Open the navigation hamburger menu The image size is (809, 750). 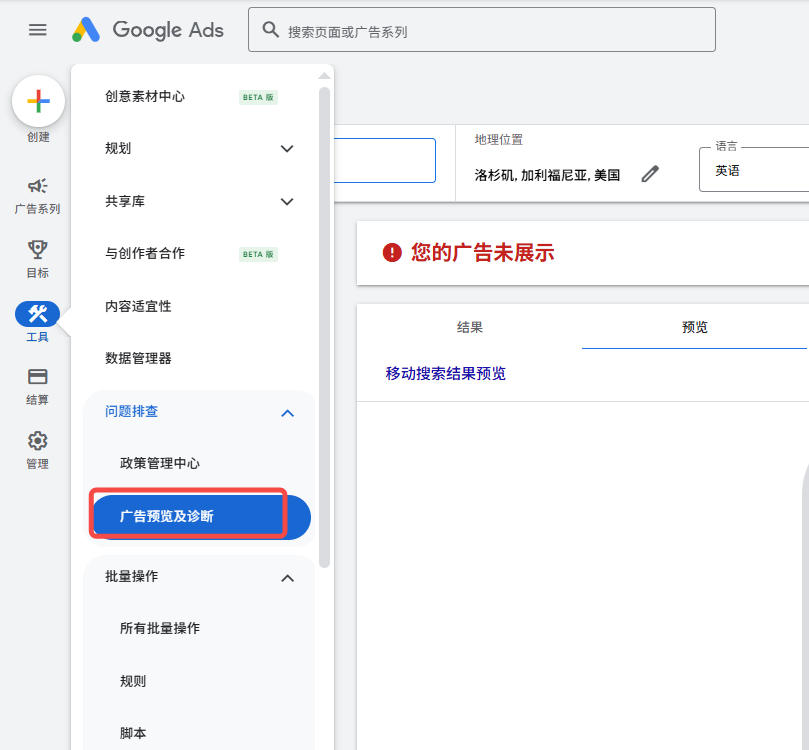pos(37,29)
